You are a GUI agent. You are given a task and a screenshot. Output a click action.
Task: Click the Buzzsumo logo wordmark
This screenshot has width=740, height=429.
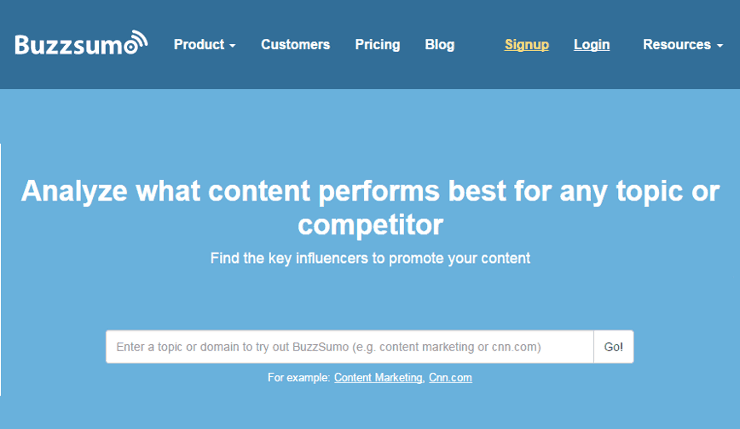pos(72,45)
